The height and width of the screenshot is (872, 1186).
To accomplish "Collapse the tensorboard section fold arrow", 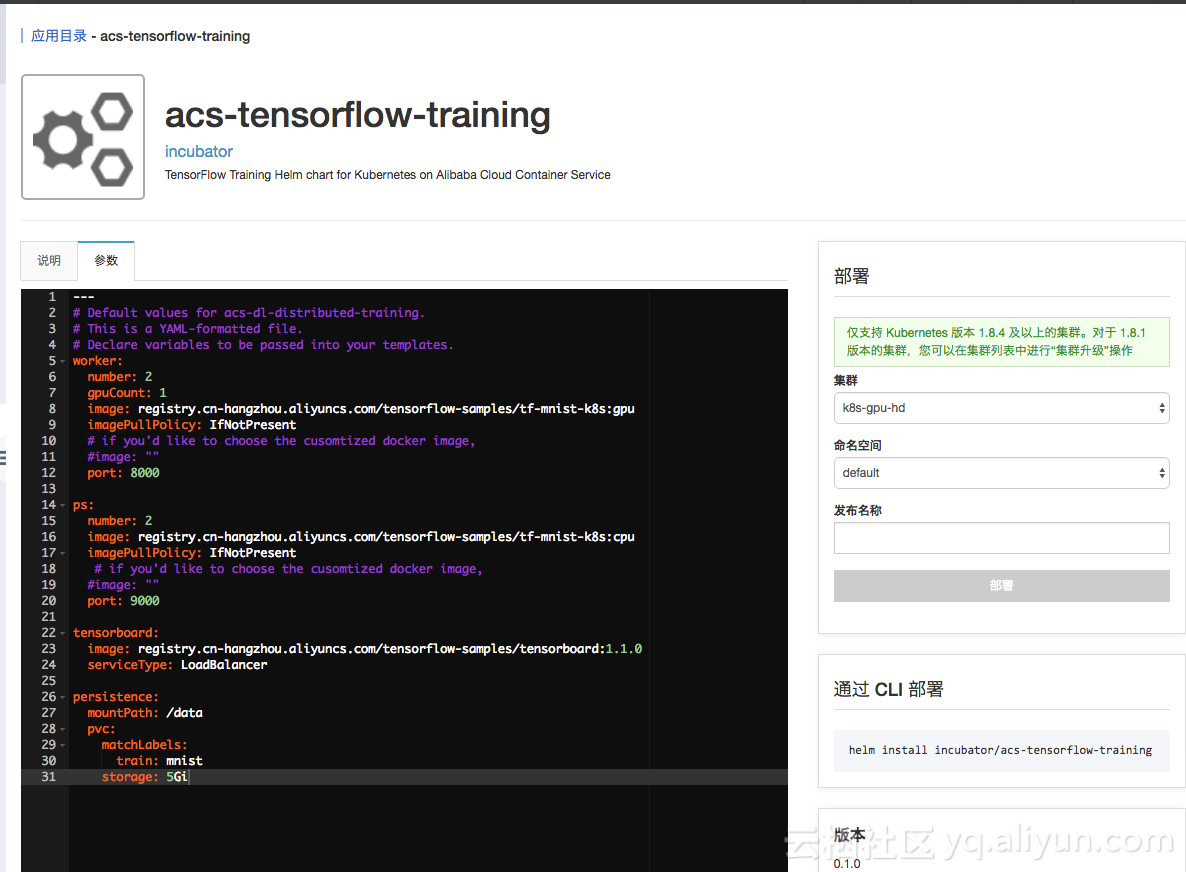I will click(63, 633).
